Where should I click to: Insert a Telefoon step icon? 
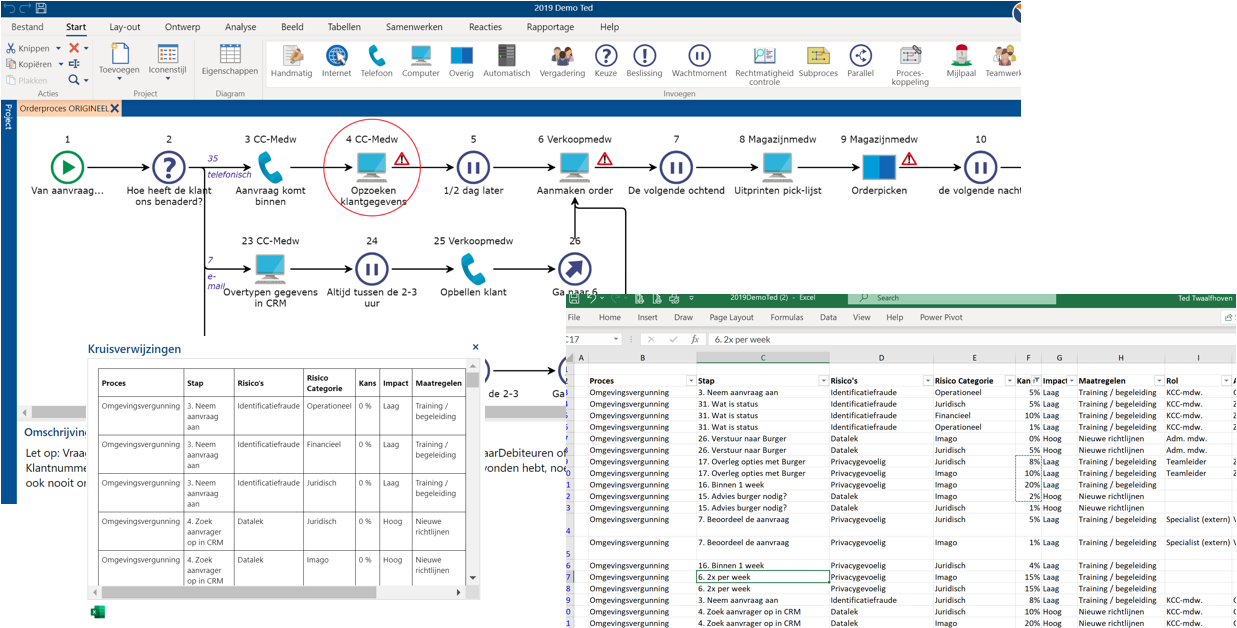click(377, 60)
